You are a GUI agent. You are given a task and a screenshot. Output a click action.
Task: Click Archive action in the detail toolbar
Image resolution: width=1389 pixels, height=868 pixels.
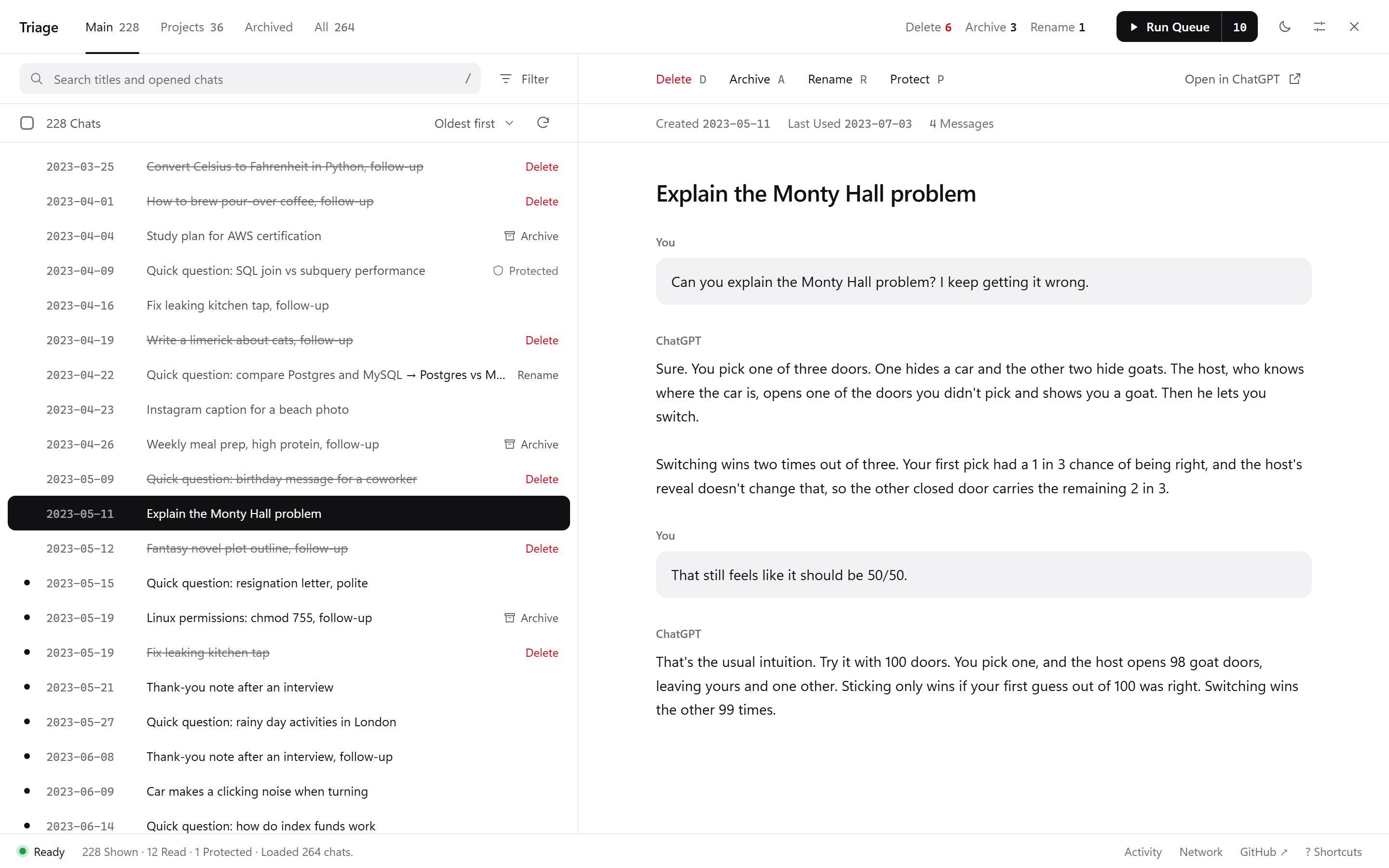[757, 79]
